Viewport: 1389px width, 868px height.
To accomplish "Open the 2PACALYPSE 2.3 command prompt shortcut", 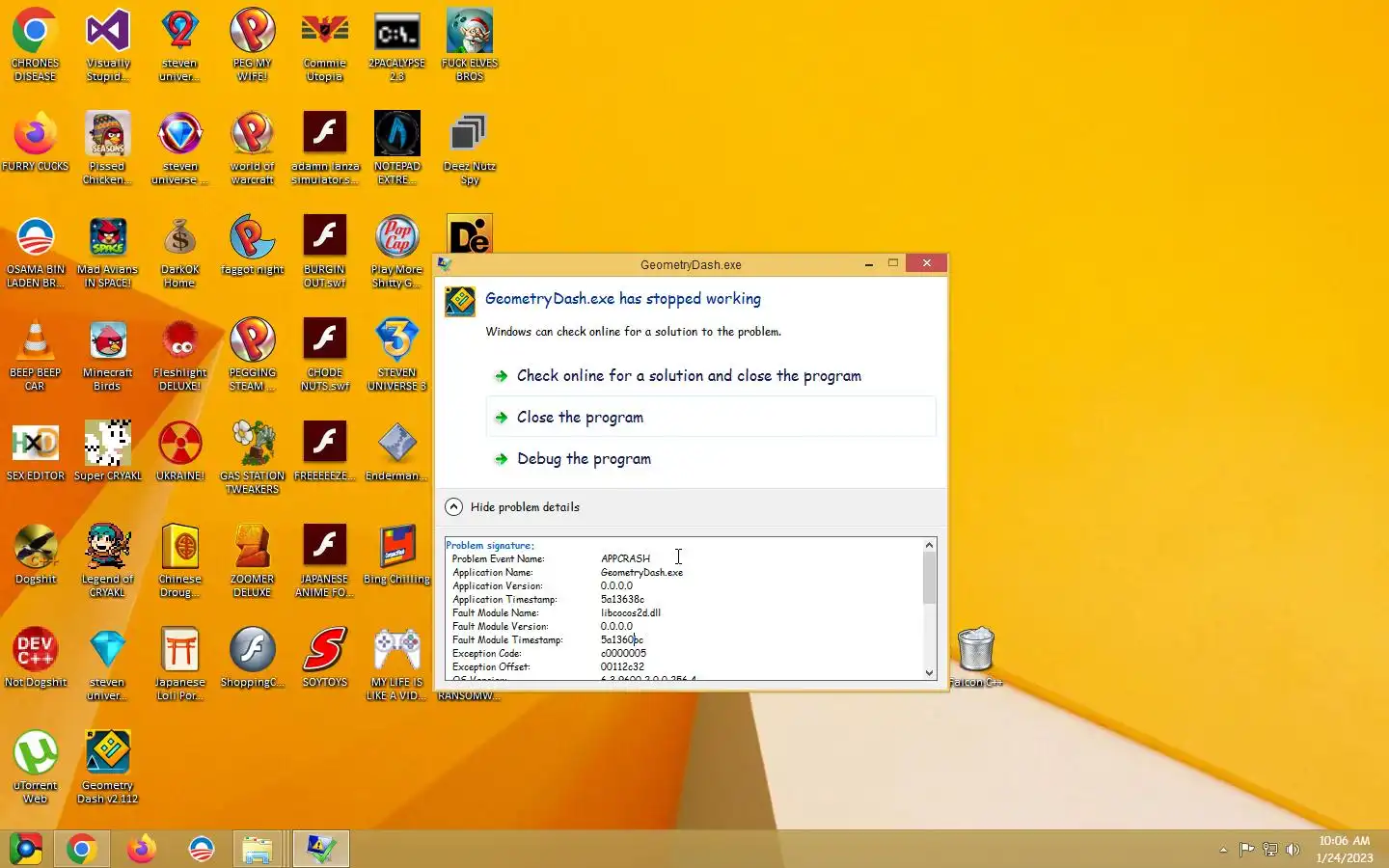I will [396, 44].
